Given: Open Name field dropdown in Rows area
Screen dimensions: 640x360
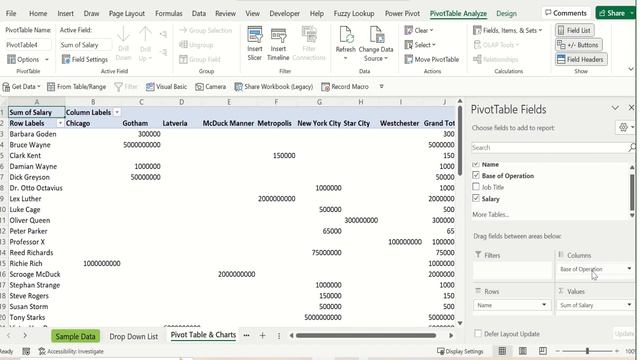Looking at the screenshot, I should (544, 305).
